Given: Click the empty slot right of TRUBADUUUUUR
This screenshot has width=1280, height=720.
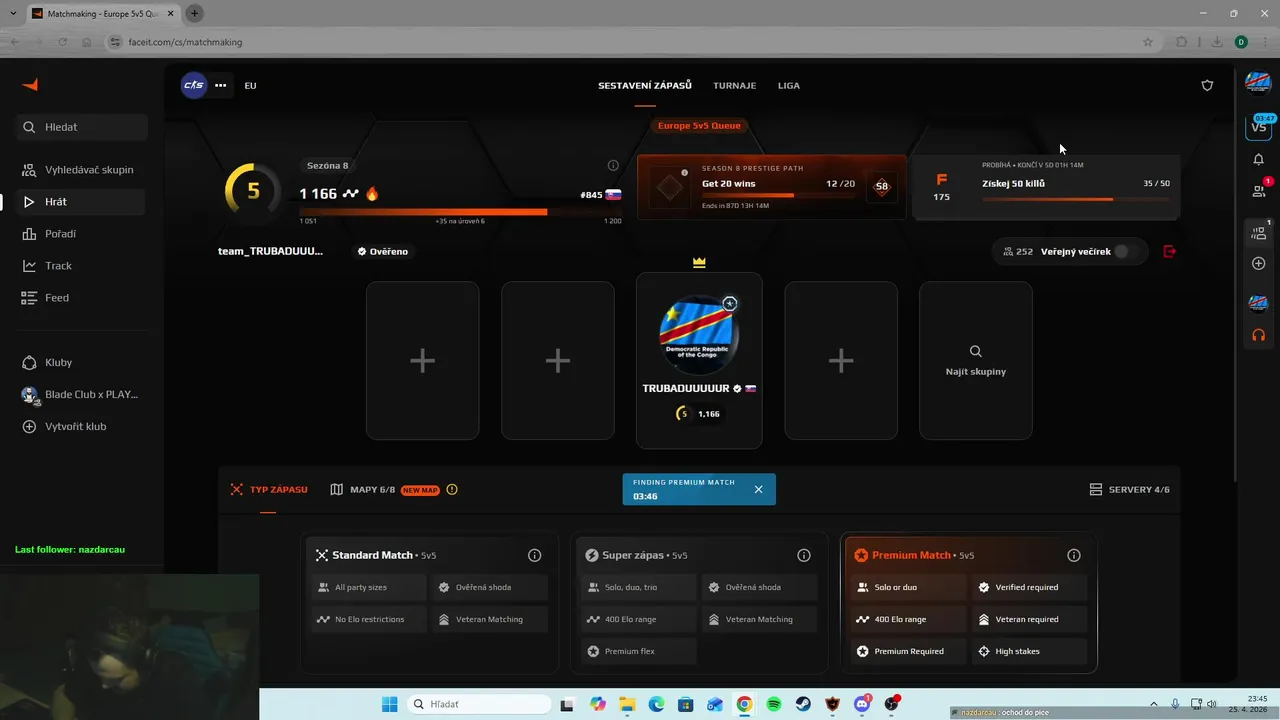Looking at the screenshot, I should 841,361.
